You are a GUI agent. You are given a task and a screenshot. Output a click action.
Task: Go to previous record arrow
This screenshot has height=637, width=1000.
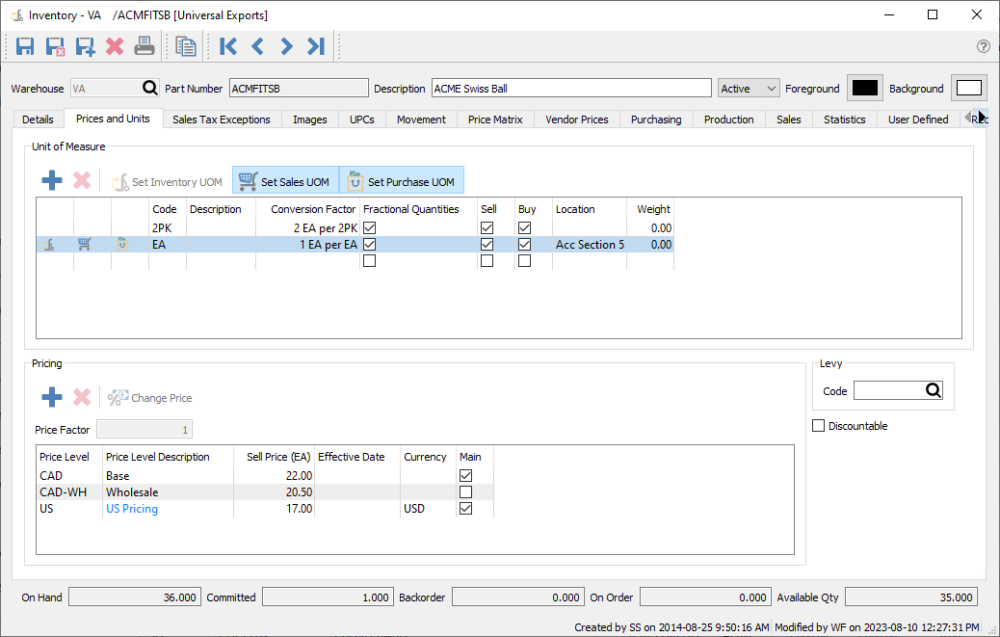258,47
